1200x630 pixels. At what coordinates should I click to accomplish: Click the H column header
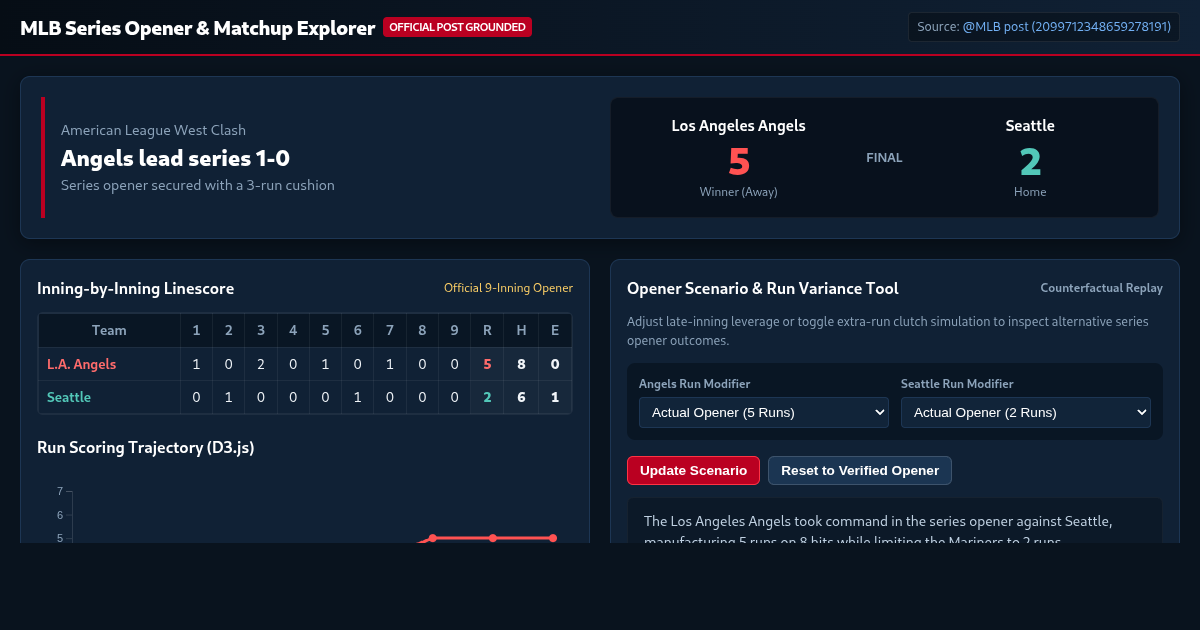tap(521, 330)
